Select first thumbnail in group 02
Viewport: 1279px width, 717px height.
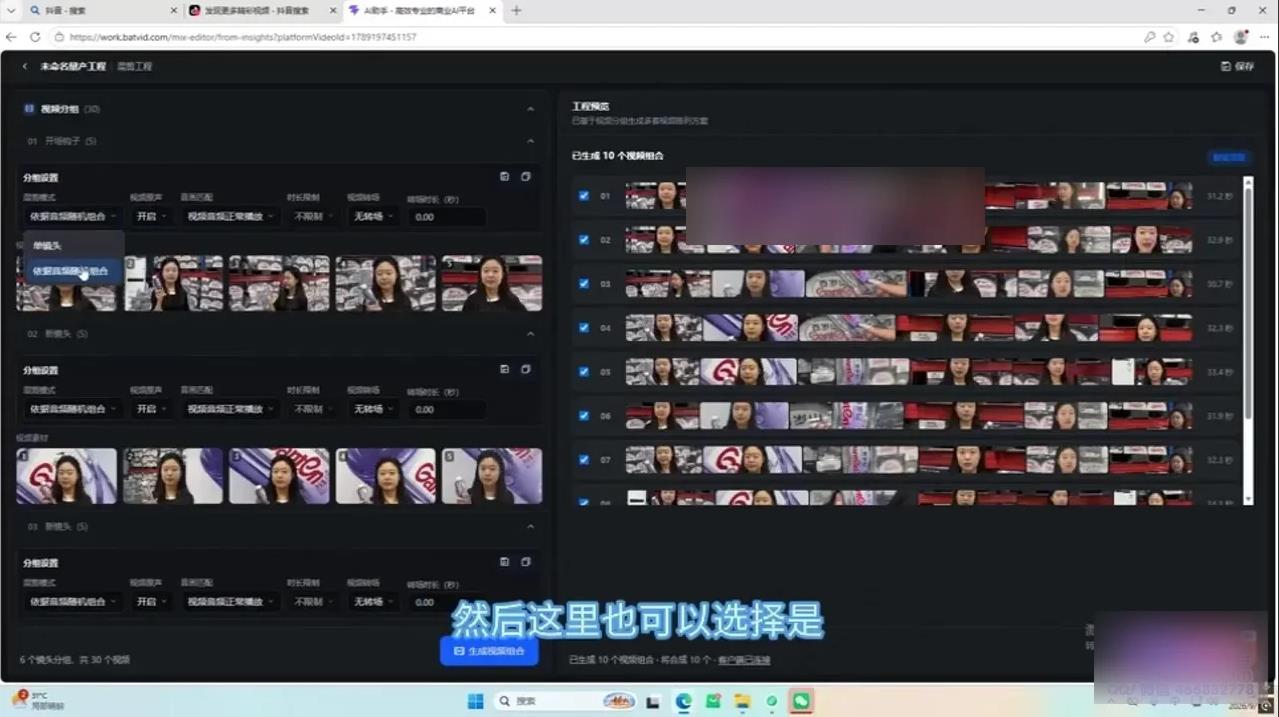[x=66, y=476]
